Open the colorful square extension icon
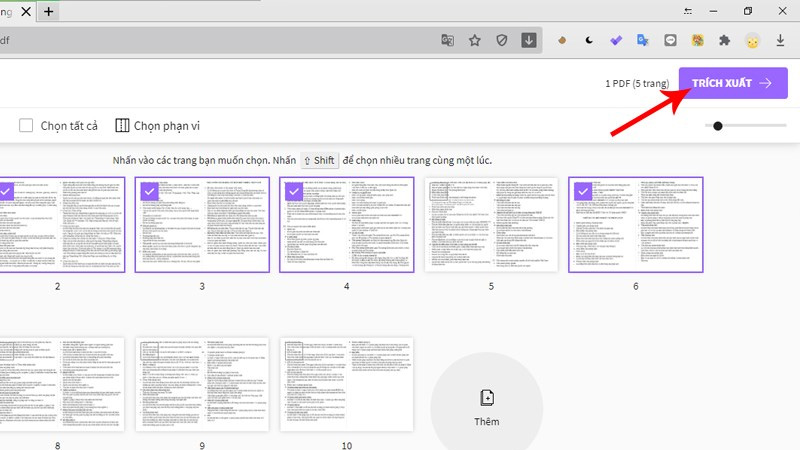800x450 pixels. (697, 40)
